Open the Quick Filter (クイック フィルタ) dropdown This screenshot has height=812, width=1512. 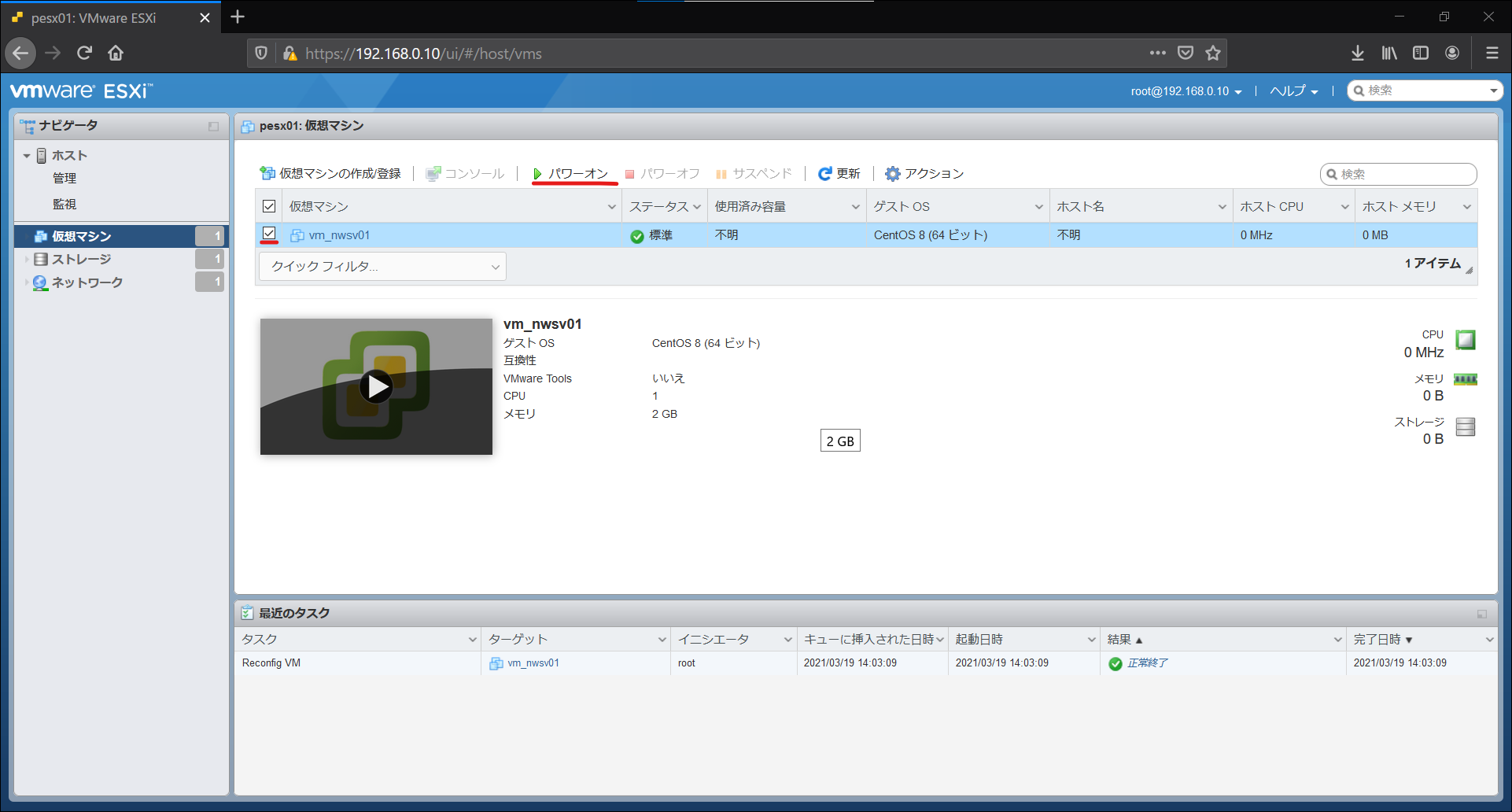pos(382,266)
